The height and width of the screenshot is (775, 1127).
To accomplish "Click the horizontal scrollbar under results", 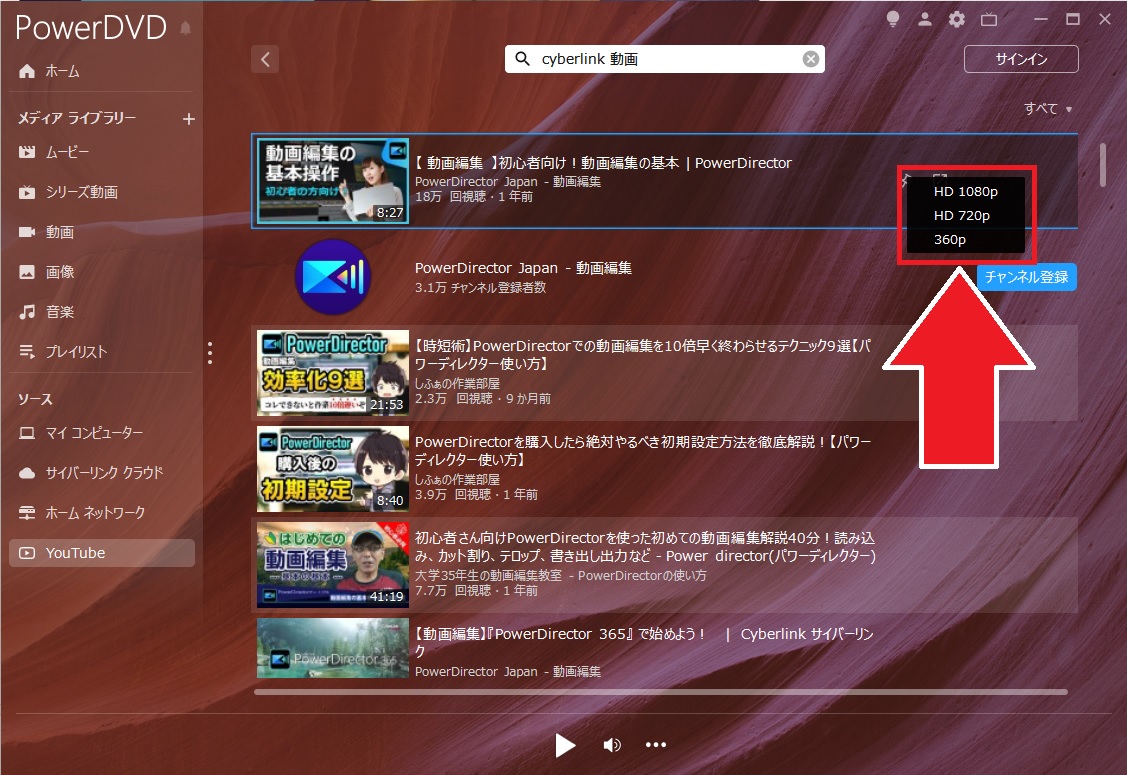I will (661, 692).
